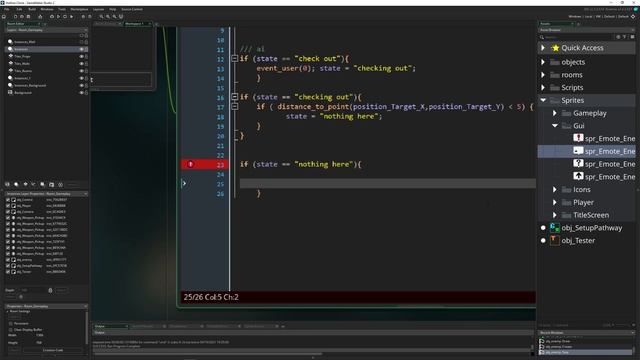Click the red breakpoint on line 23
Viewport: 640px width, 360px height.
(191, 164)
